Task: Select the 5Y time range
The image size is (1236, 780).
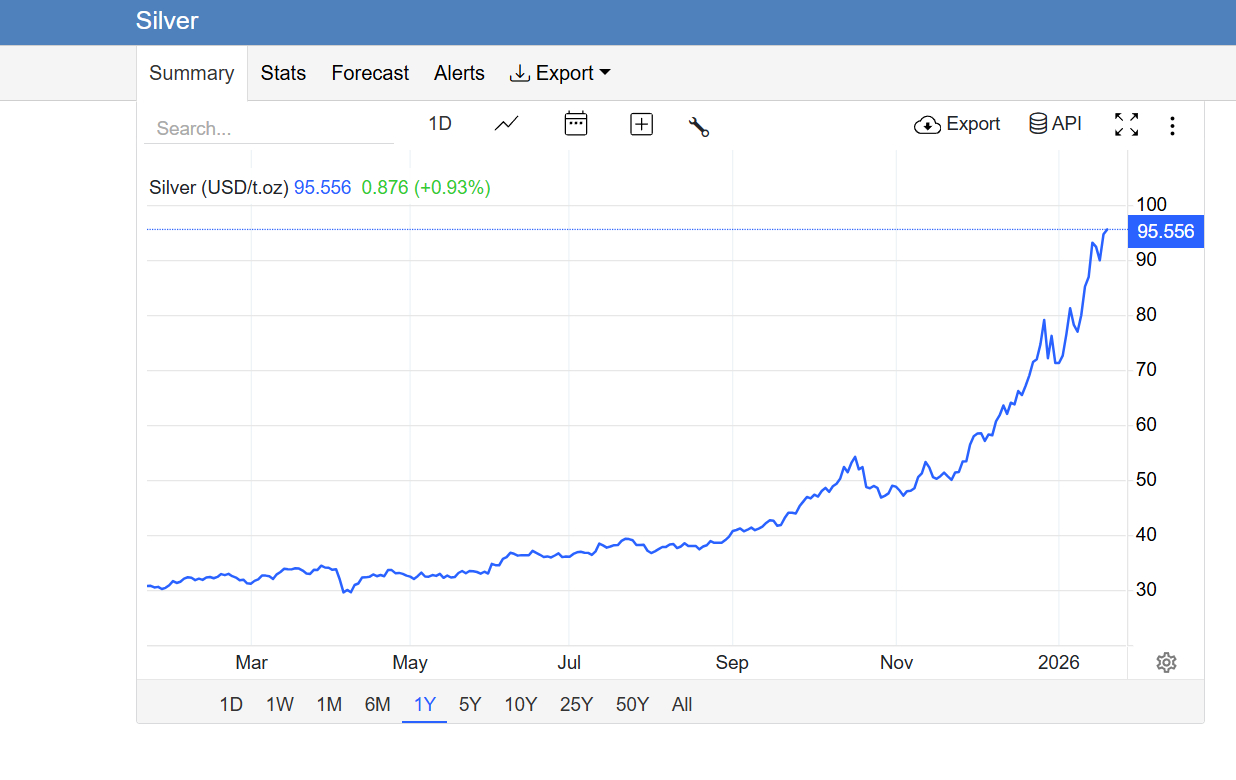Action: coord(470,704)
